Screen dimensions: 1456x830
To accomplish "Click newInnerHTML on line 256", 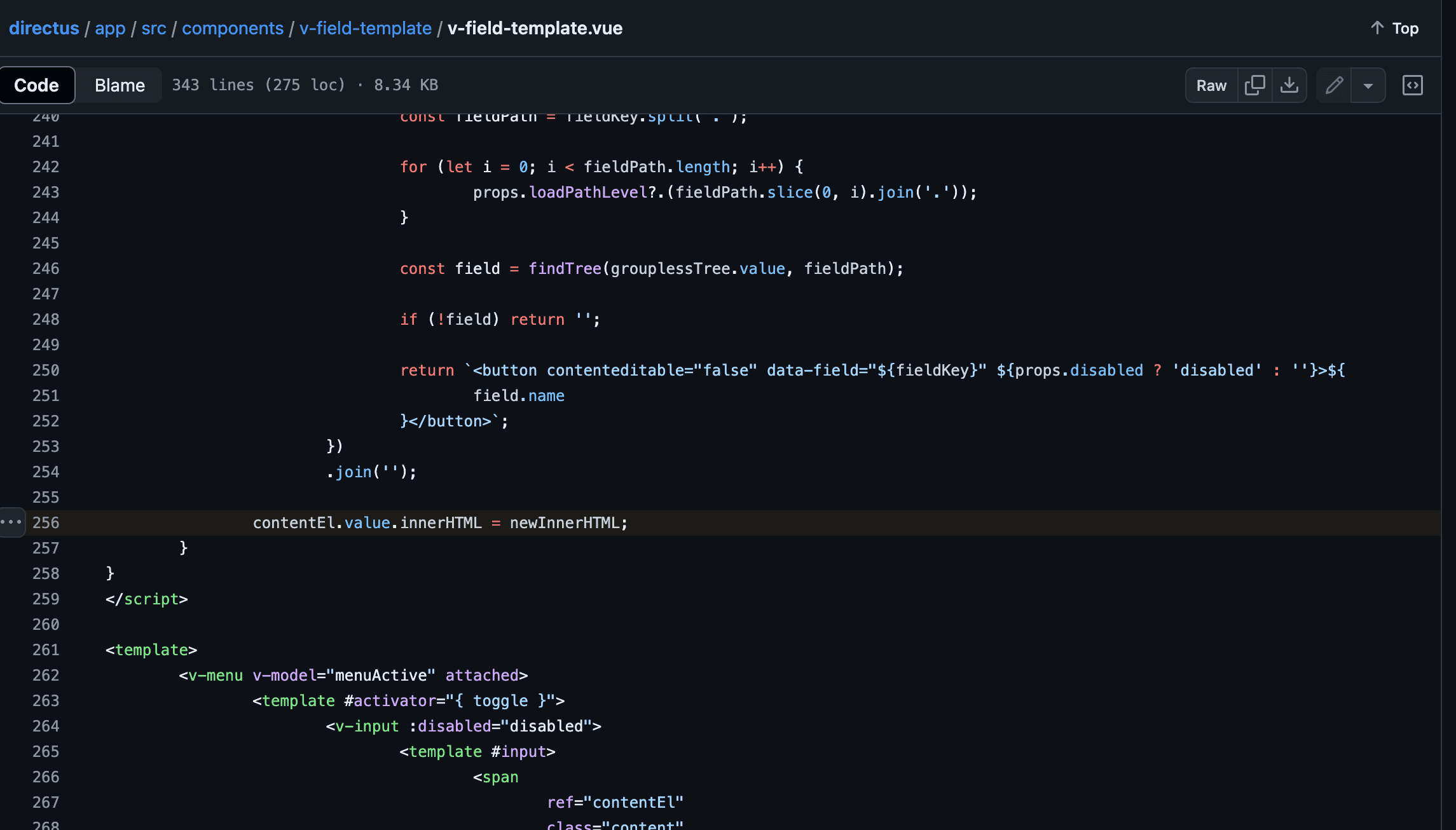I will pos(565,522).
